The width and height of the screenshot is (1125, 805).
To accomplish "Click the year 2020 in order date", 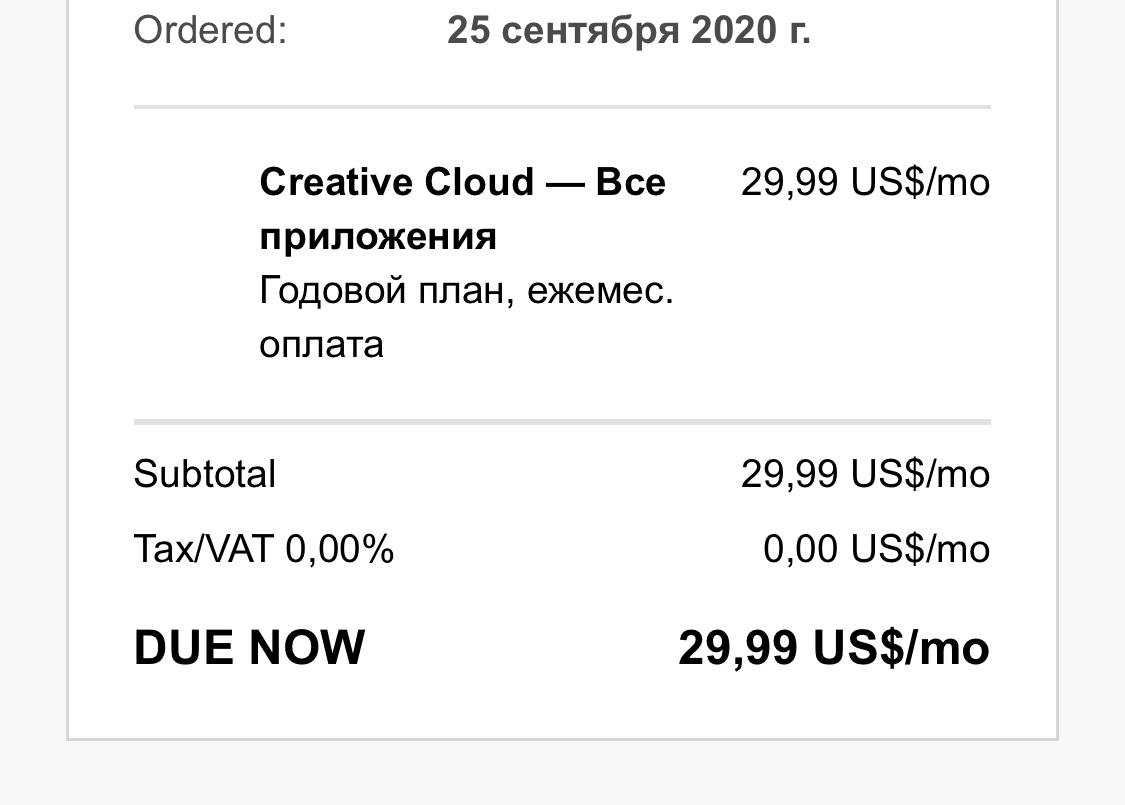I will point(733,30).
